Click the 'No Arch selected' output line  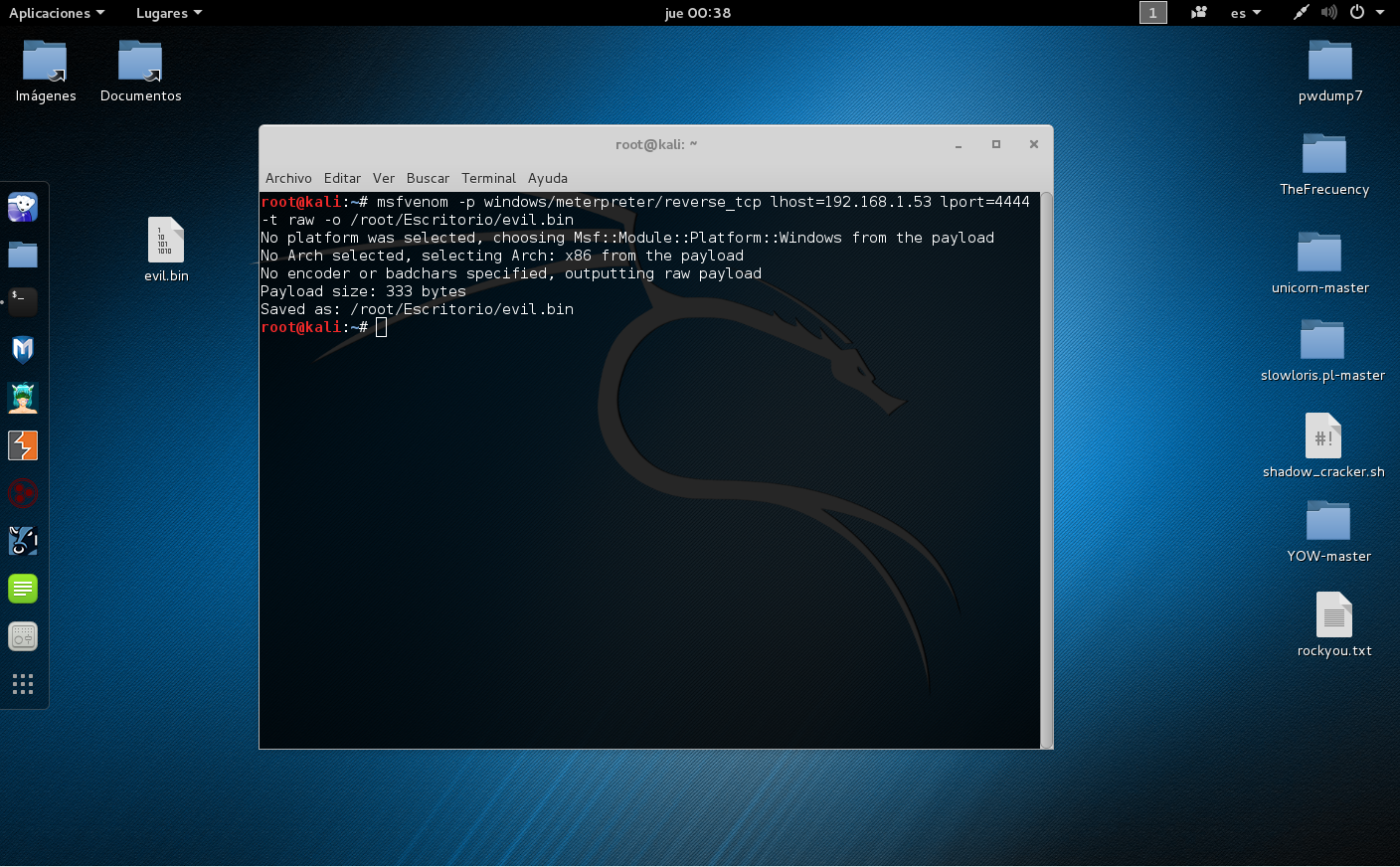tap(502, 256)
